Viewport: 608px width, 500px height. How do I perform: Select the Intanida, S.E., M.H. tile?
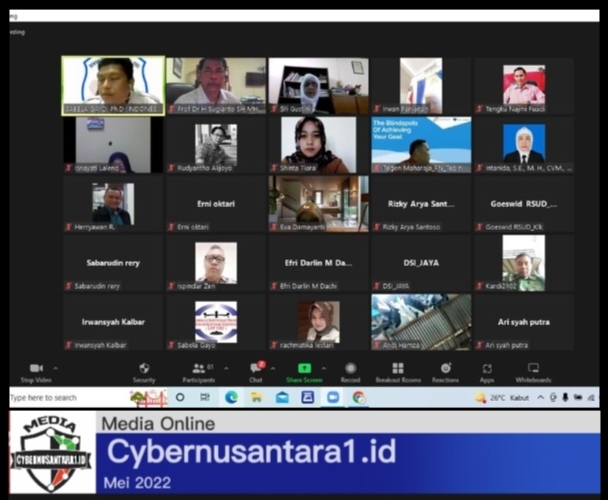click(524, 145)
